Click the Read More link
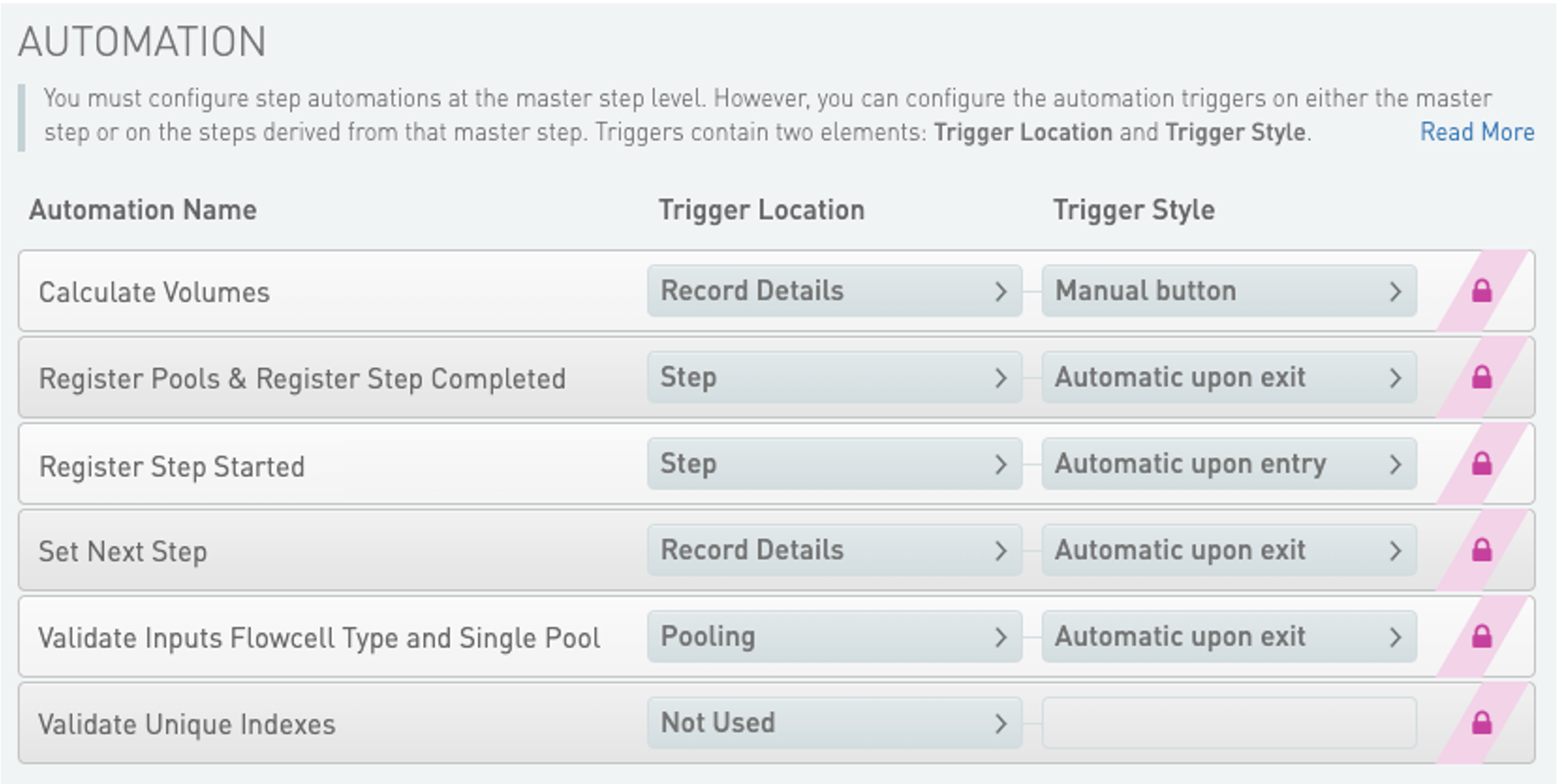This screenshot has width=1559, height=784. pos(1477,132)
